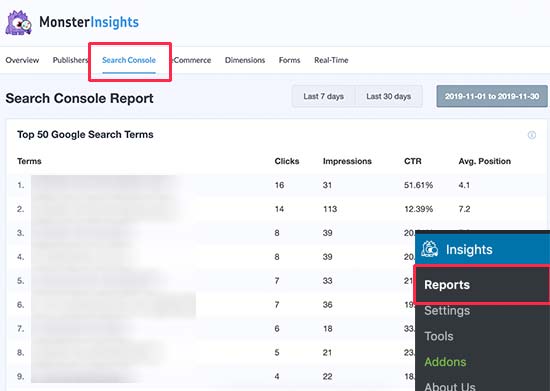
Task: Click the info icon beside Top 50 Google Search Terms
Action: click(x=532, y=135)
